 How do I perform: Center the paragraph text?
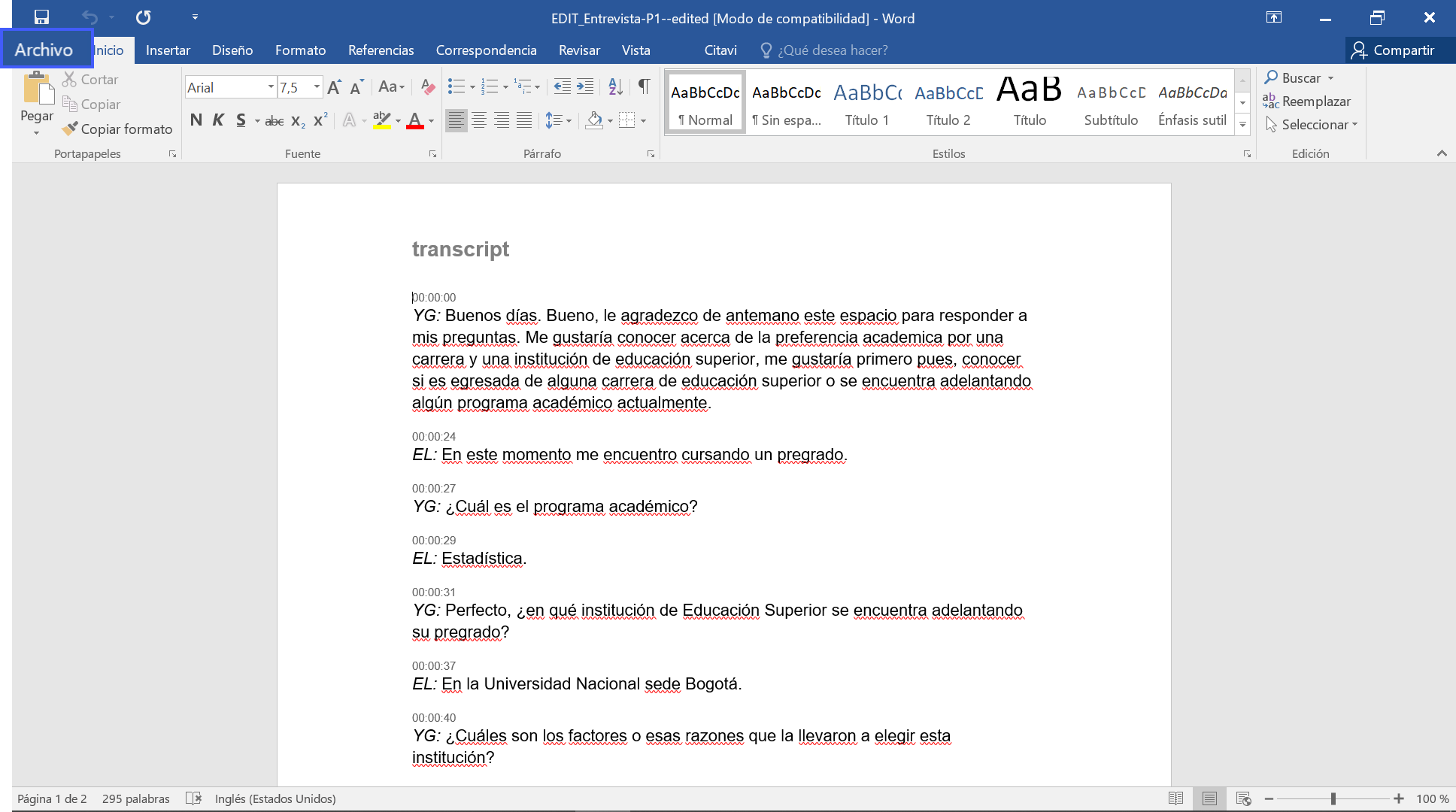pyautogui.click(x=479, y=120)
